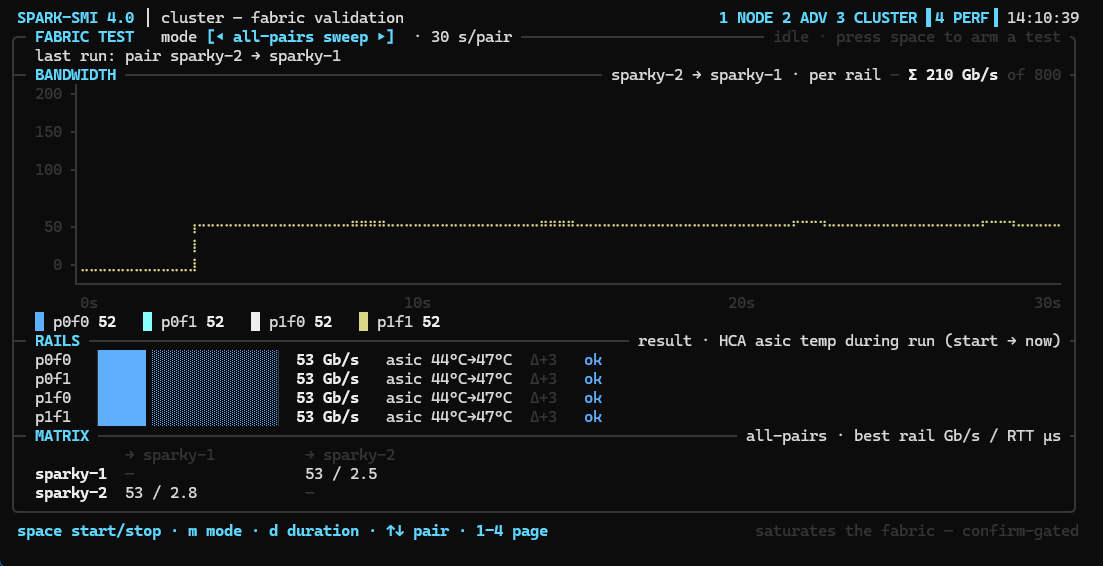
Task: Click the 10s chart time axis label
Action: [x=417, y=303]
